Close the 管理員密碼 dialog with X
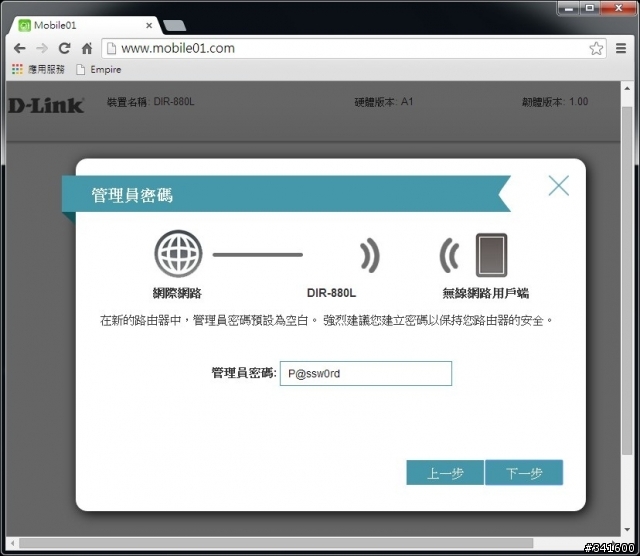 tap(558, 186)
